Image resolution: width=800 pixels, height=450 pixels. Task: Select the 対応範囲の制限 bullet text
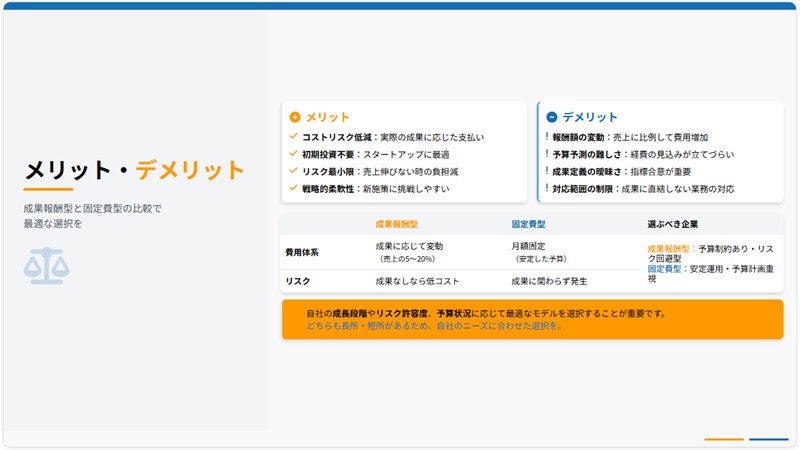[x=643, y=189]
